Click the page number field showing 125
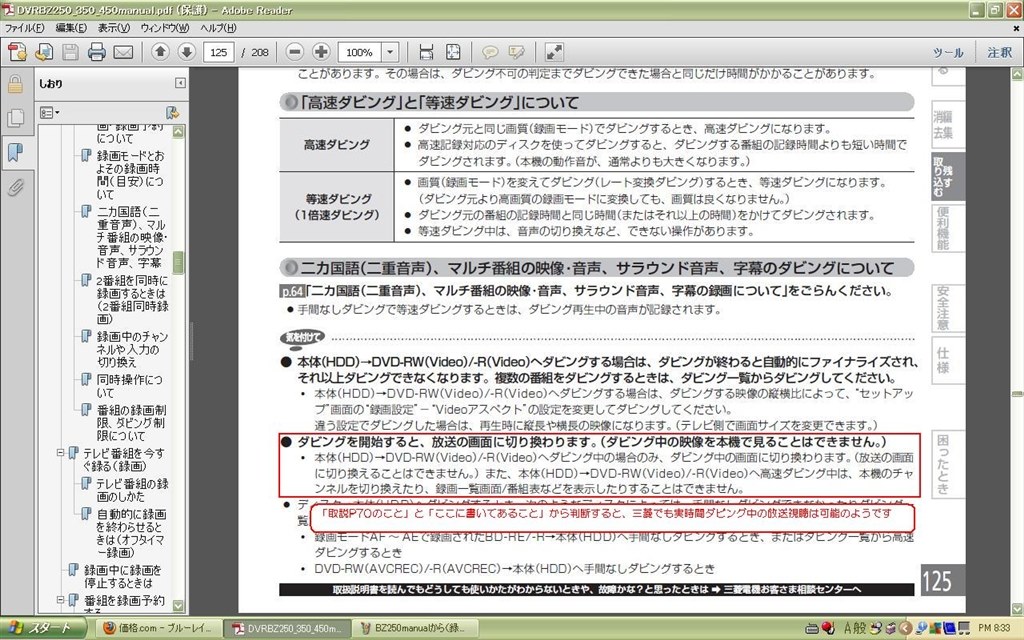This screenshot has height=640, width=1024. (219, 52)
